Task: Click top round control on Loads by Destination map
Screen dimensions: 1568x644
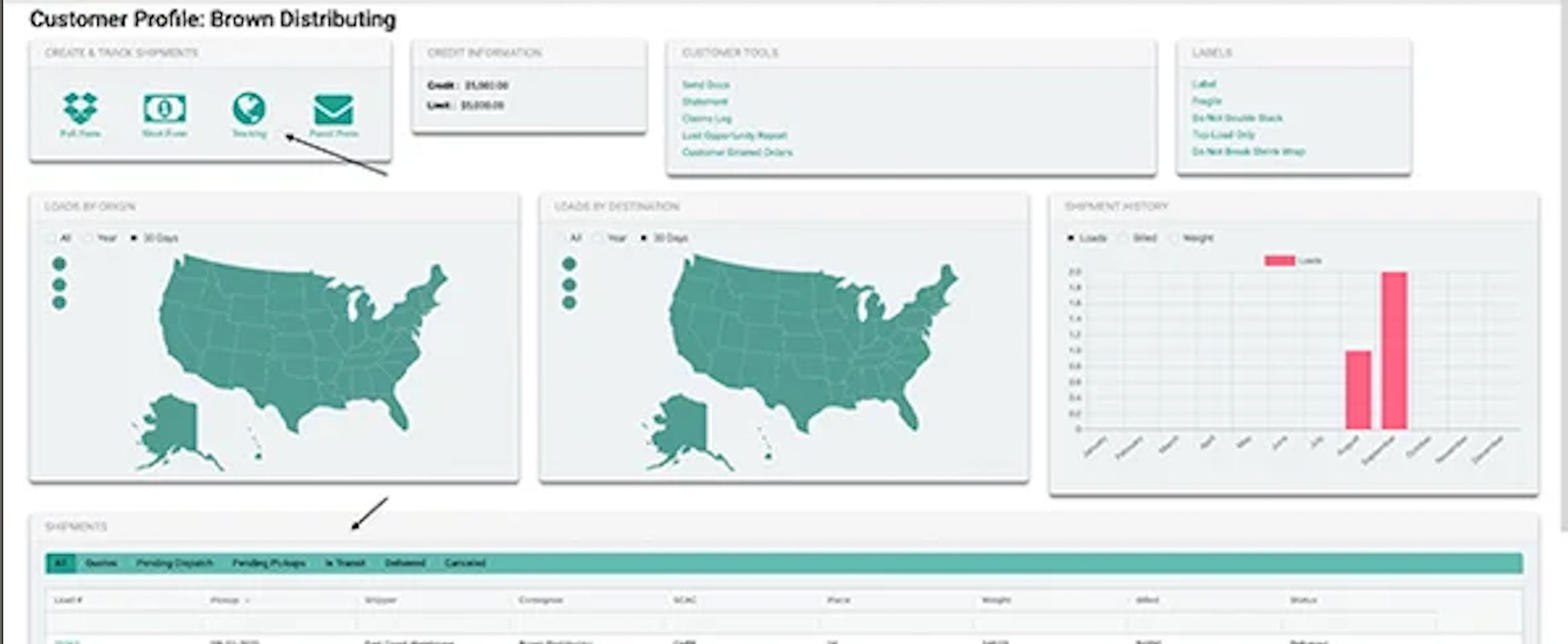Action: [x=569, y=264]
